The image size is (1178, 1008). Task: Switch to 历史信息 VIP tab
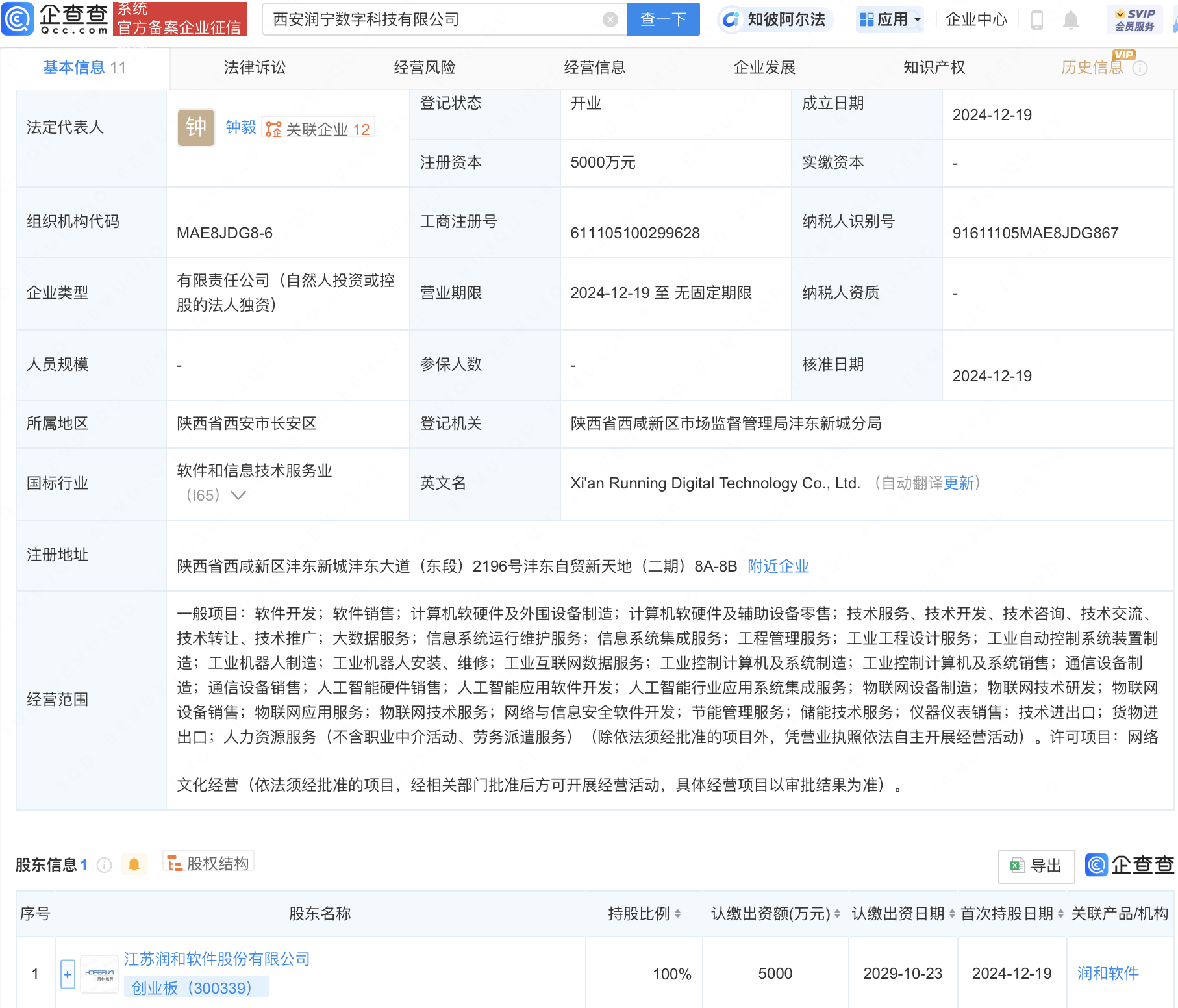(1092, 68)
